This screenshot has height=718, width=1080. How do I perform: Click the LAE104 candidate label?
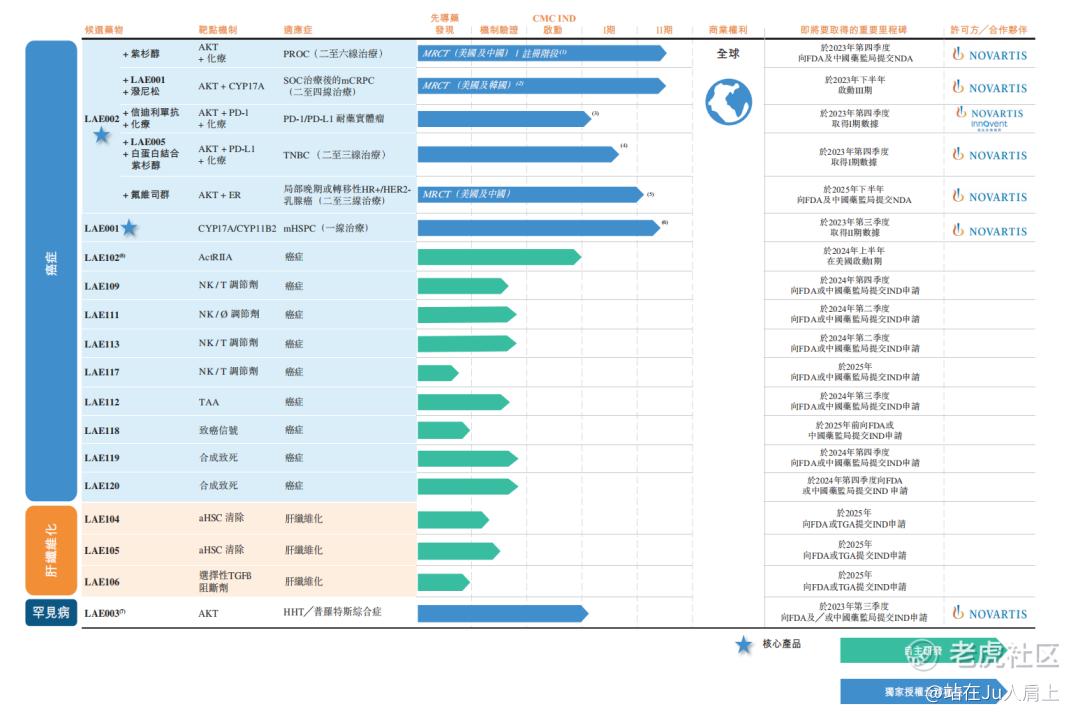tap(102, 519)
